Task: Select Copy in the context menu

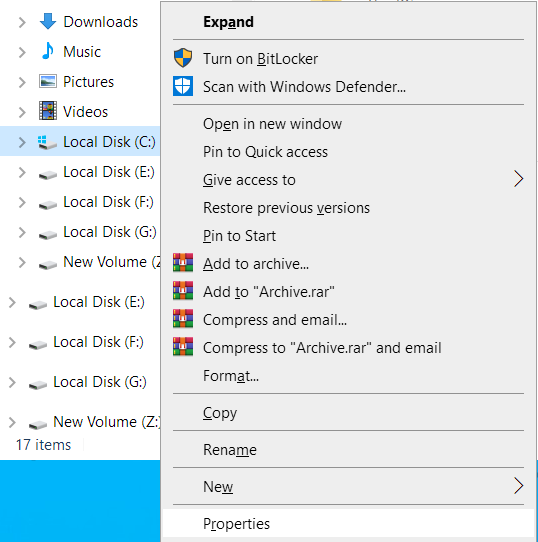Action: coord(349,413)
